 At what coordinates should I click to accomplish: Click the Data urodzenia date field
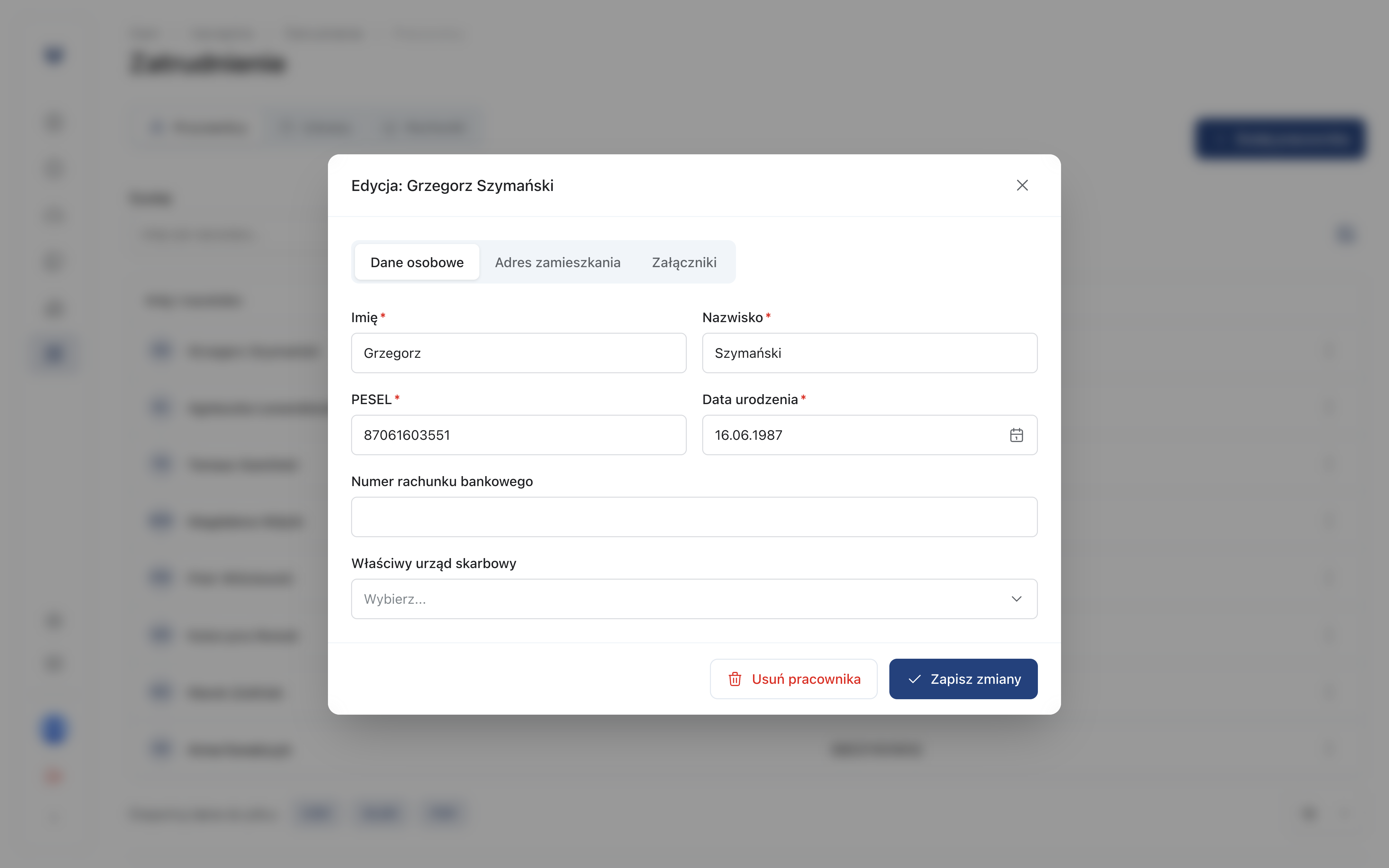(869, 435)
